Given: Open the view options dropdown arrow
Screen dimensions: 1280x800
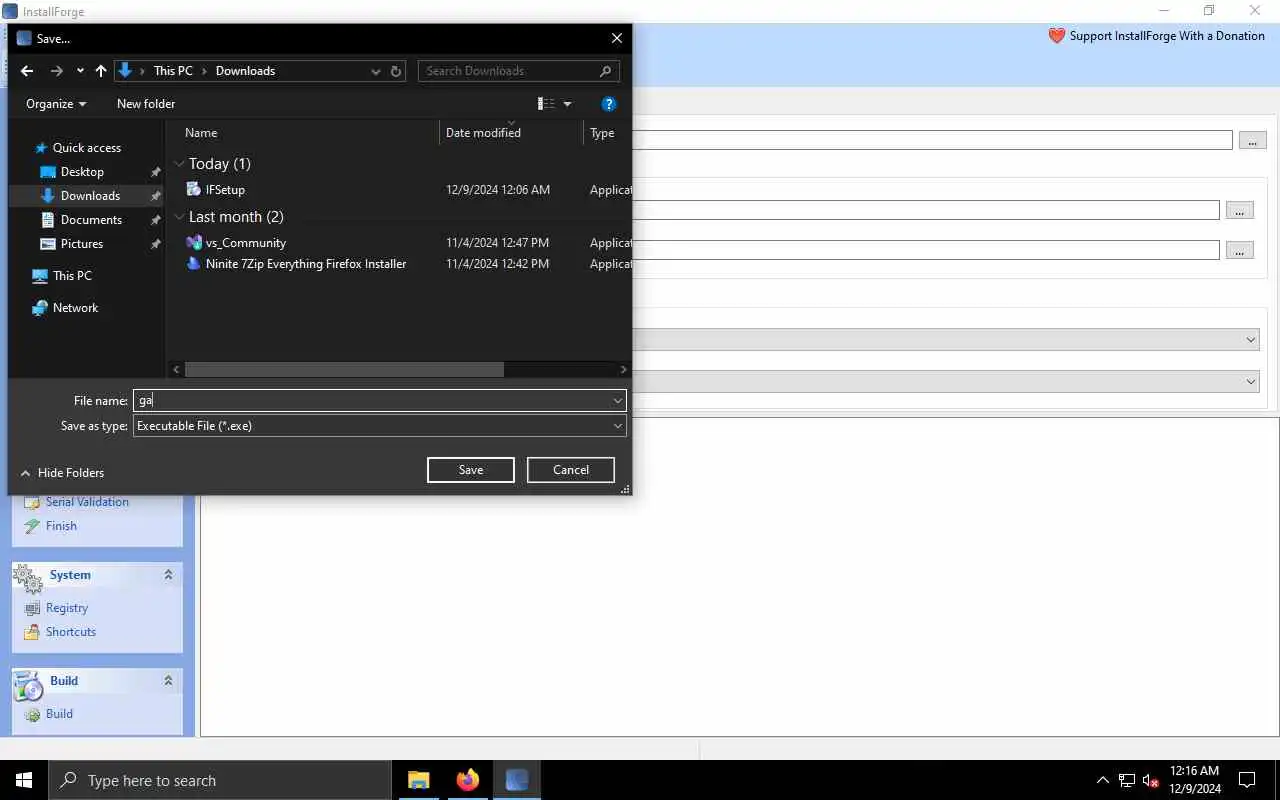Looking at the screenshot, I should [567, 104].
